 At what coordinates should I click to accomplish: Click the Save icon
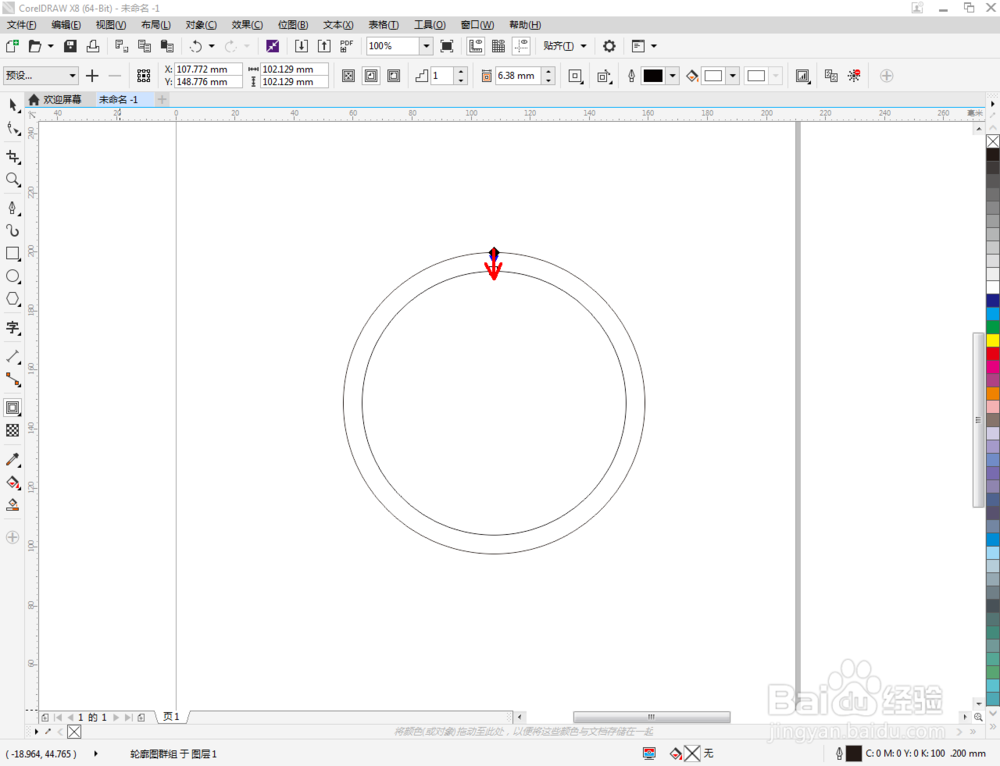[x=70, y=46]
